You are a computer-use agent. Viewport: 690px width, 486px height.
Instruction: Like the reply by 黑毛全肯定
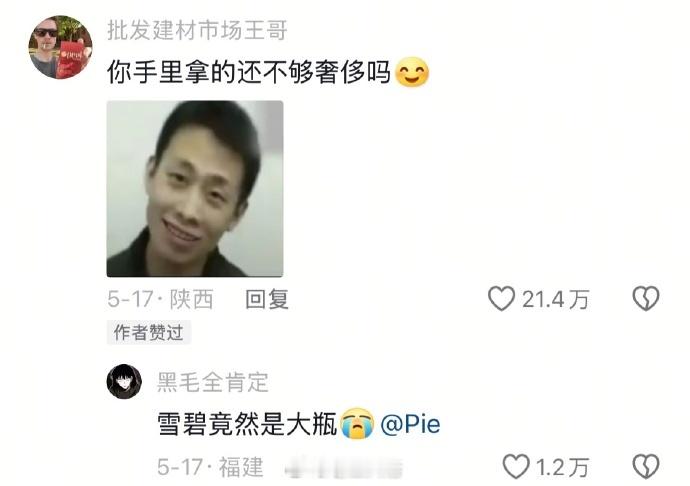pyautogui.click(x=516, y=467)
